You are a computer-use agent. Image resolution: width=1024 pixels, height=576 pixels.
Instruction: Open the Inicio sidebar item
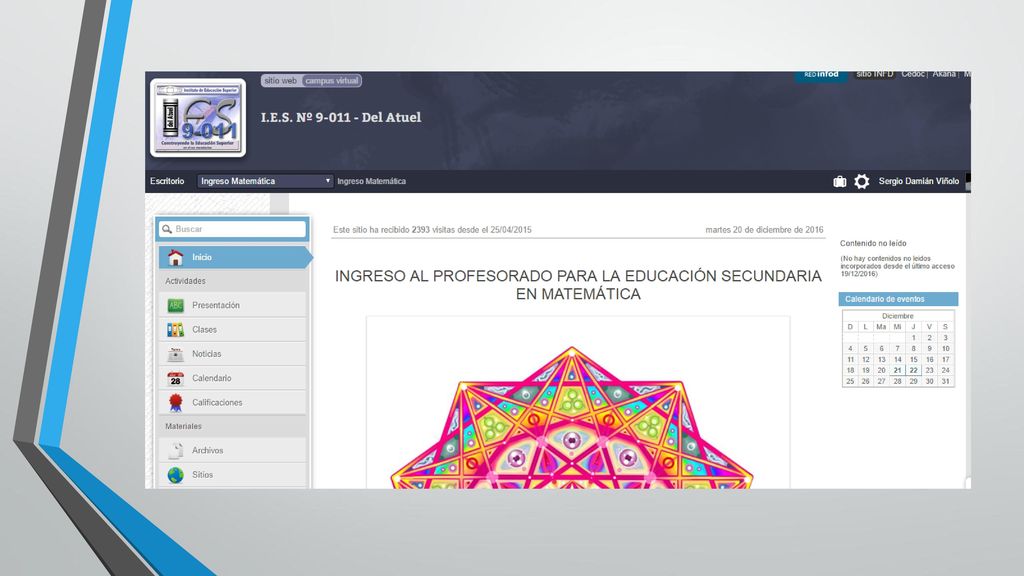233,257
